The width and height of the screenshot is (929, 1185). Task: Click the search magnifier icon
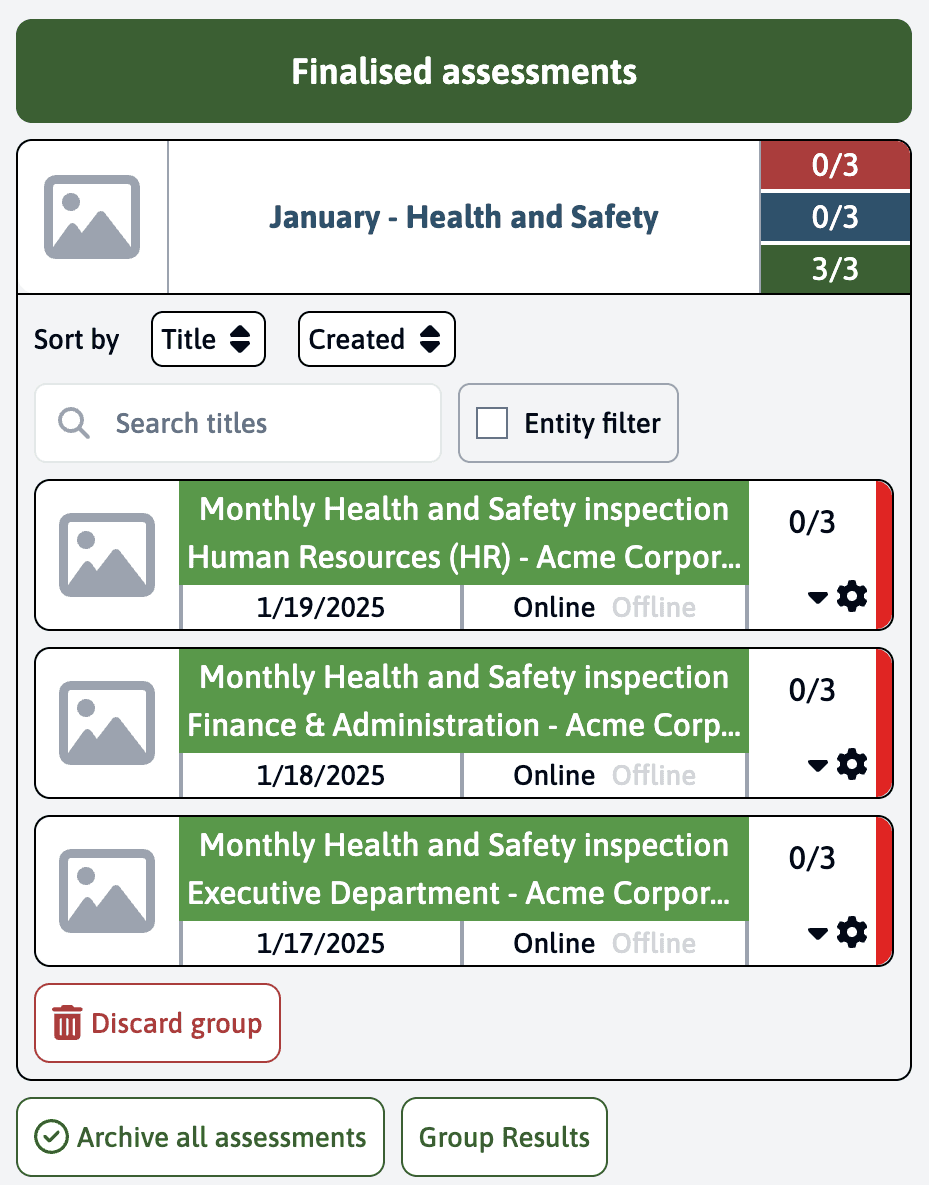(x=73, y=423)
